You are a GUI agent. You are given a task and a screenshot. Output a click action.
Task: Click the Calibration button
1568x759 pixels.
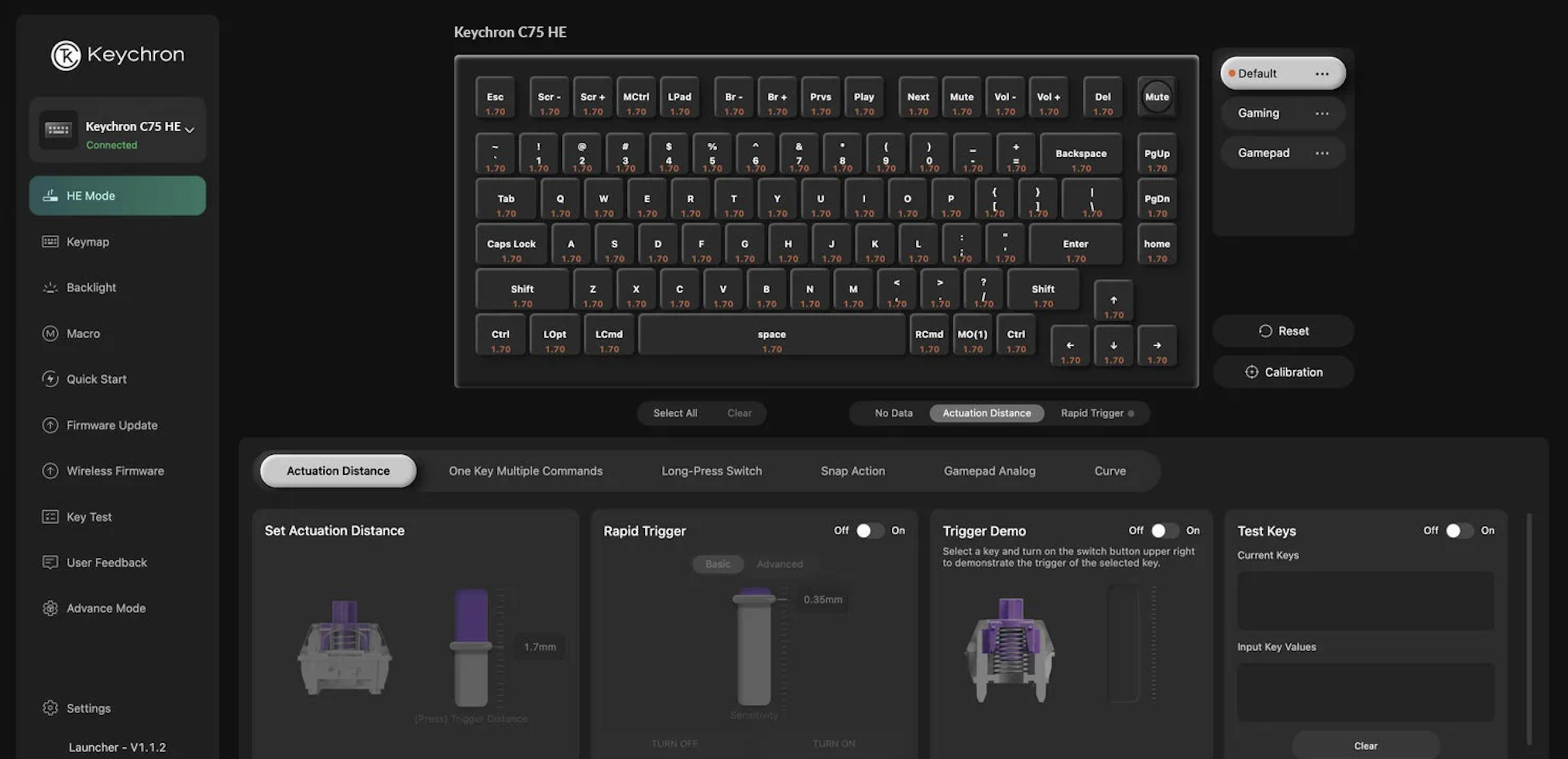1283,372
